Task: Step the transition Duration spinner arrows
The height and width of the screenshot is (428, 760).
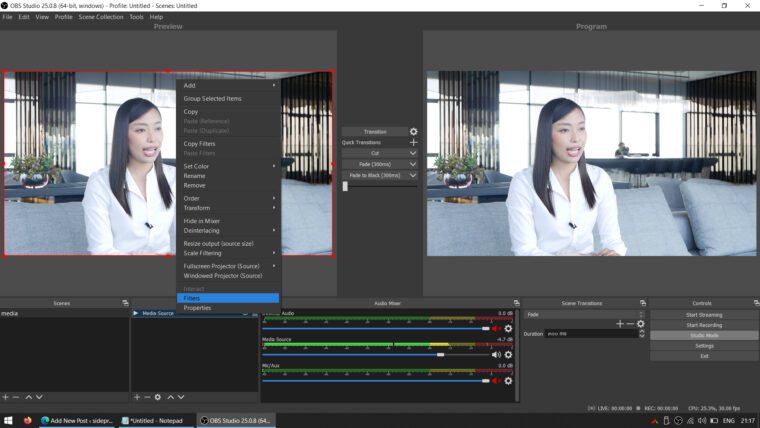Action: click(x=642, y=334)
